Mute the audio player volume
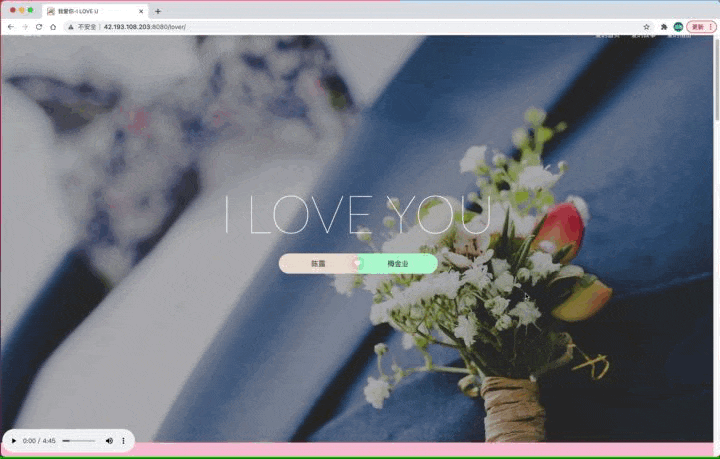This screenshot has width=720, height=459. pos(109,441)
